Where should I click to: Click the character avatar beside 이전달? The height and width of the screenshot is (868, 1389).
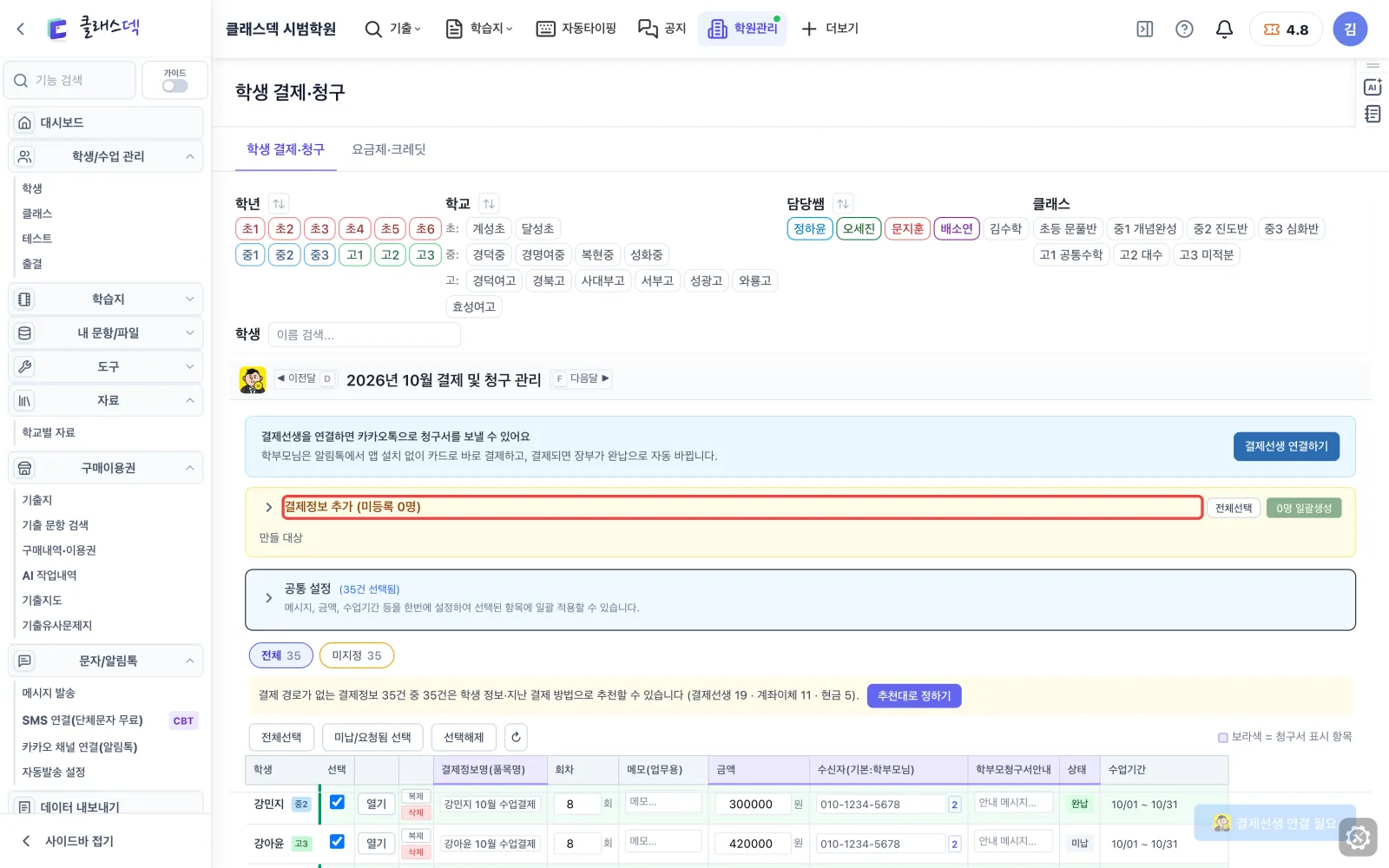pos(253,379)
